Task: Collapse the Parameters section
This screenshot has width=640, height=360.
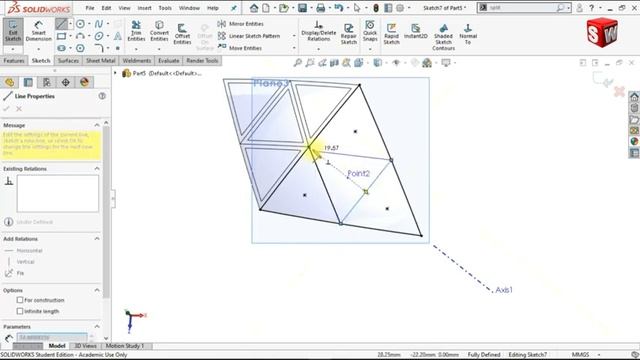Action: pyautogui.click(x=97, y=327)
